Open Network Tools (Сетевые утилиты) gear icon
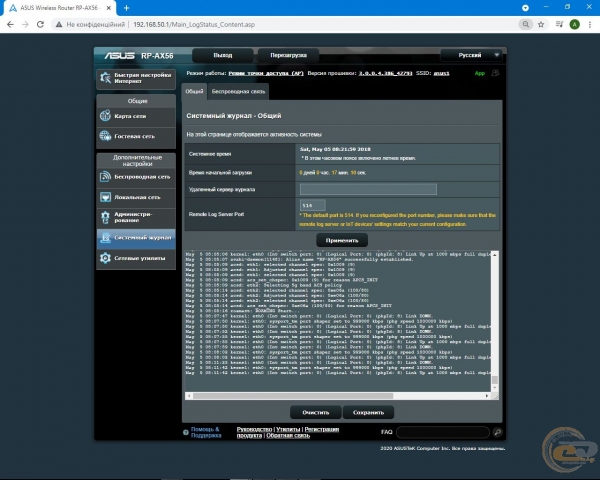The height and width of the screenshot is (480, 600). pos(105,258)
